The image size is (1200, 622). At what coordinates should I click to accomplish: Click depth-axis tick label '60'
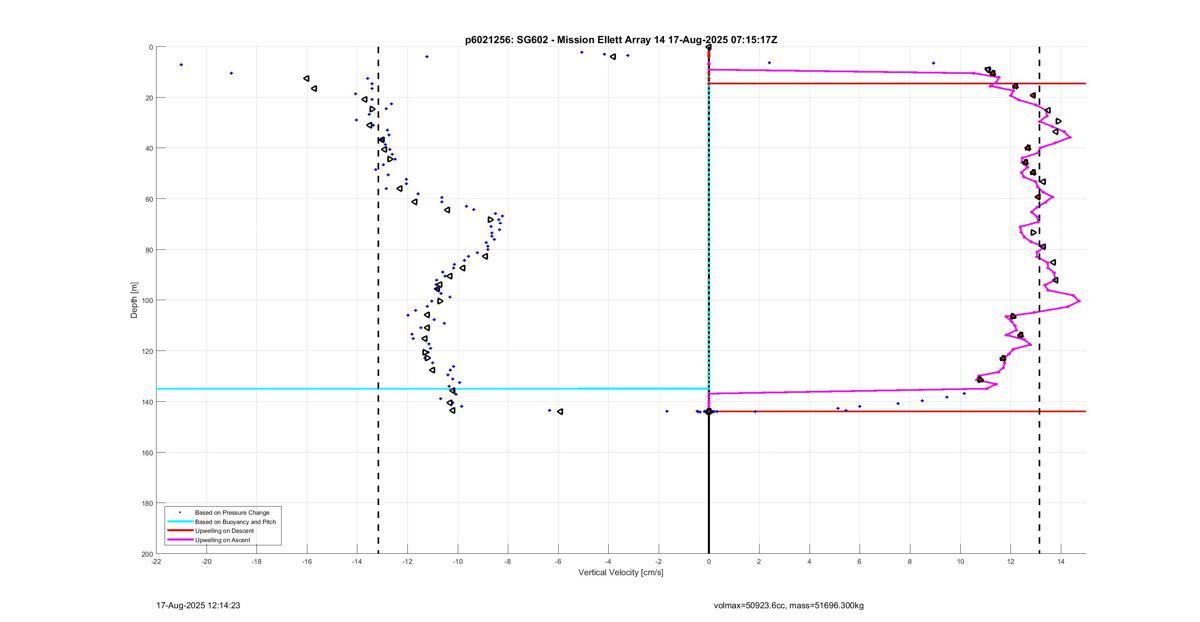coord(148,199)
